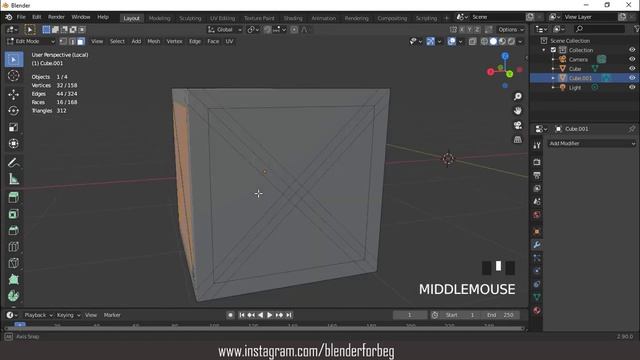640x360 pixels.
Task: Enable wireframe viewport shading
Action: coord(484,41)
